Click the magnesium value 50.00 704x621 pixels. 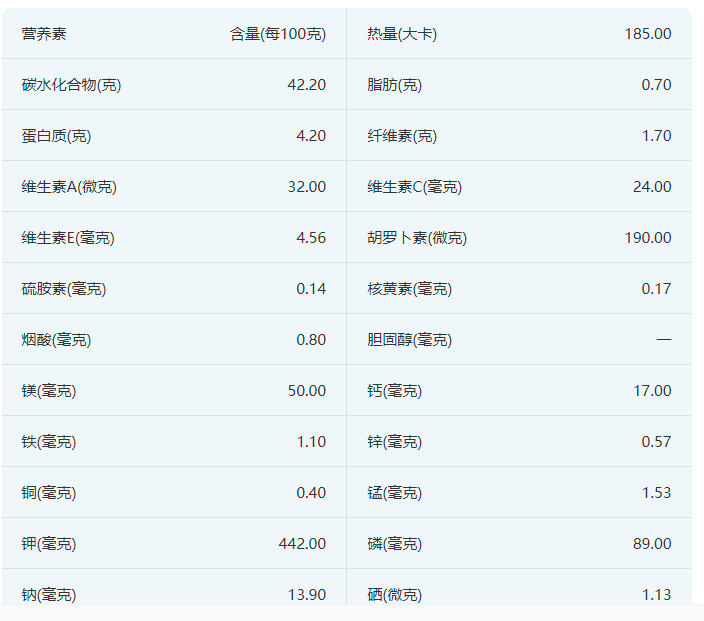tap(306, 391)
